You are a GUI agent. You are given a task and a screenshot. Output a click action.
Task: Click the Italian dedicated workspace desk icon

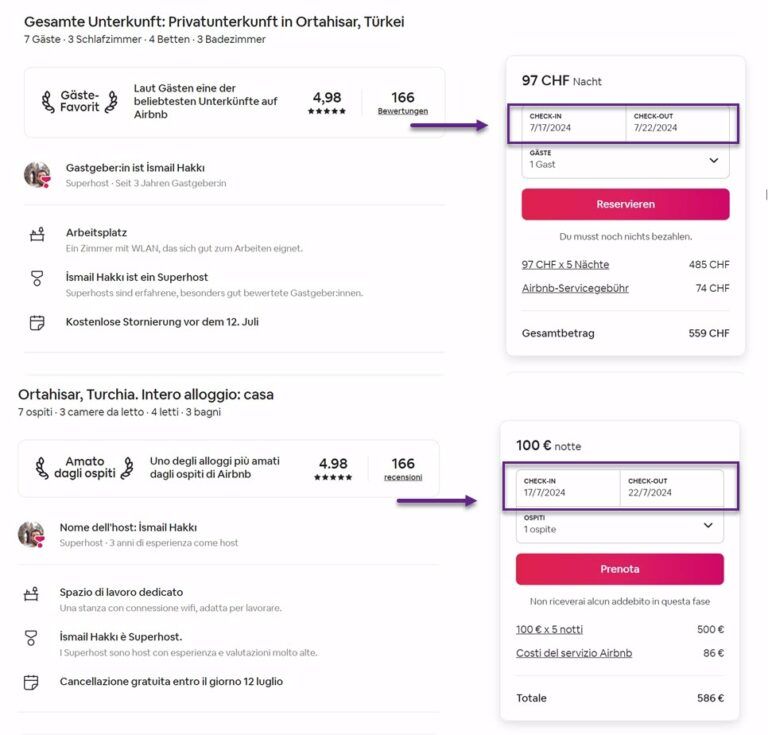tap(31, 594)
